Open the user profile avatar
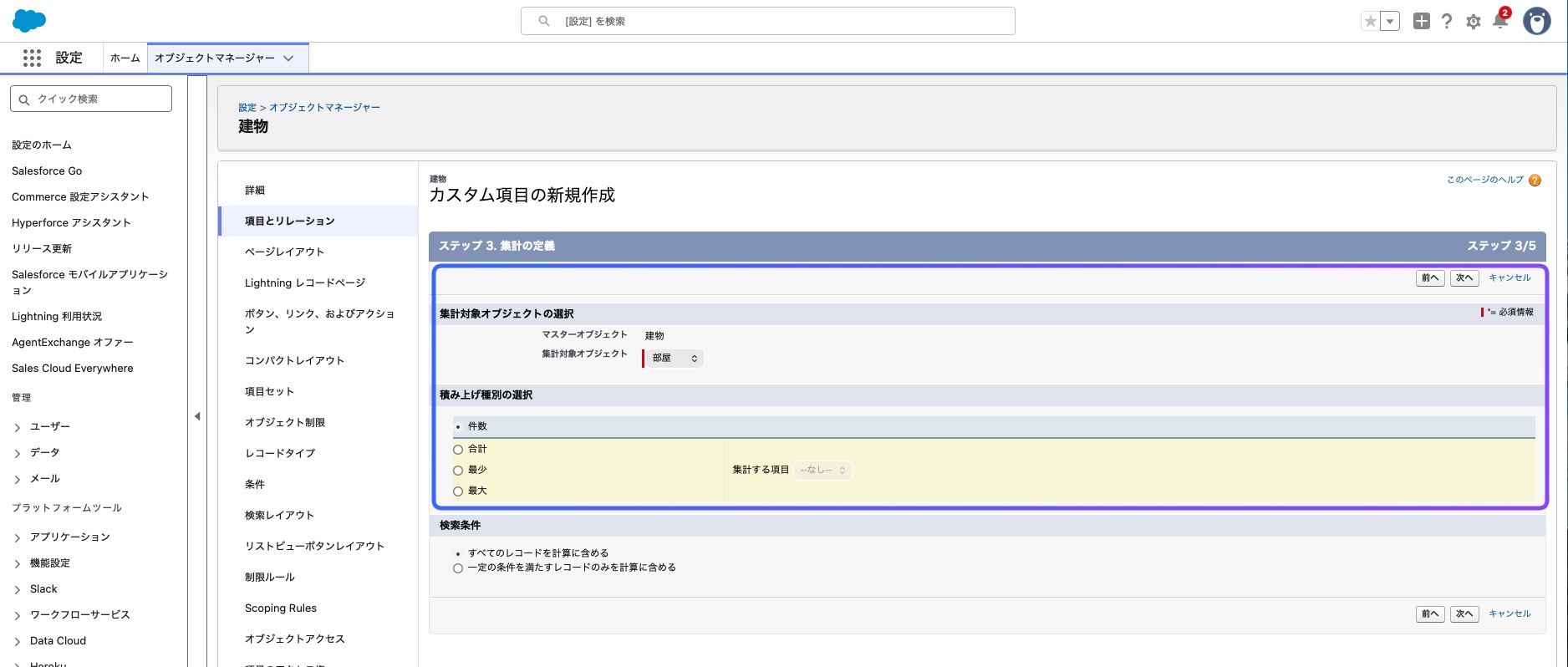The image size is (1568, 667). [1537, 21]
